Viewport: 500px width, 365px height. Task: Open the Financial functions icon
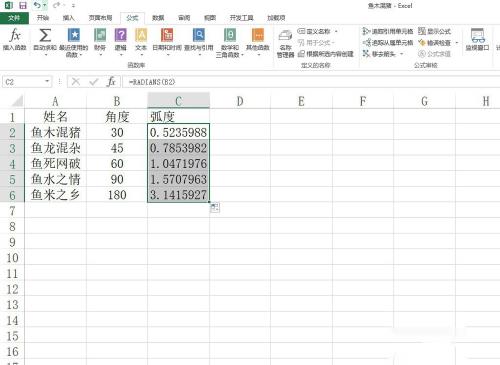point(100,35)
